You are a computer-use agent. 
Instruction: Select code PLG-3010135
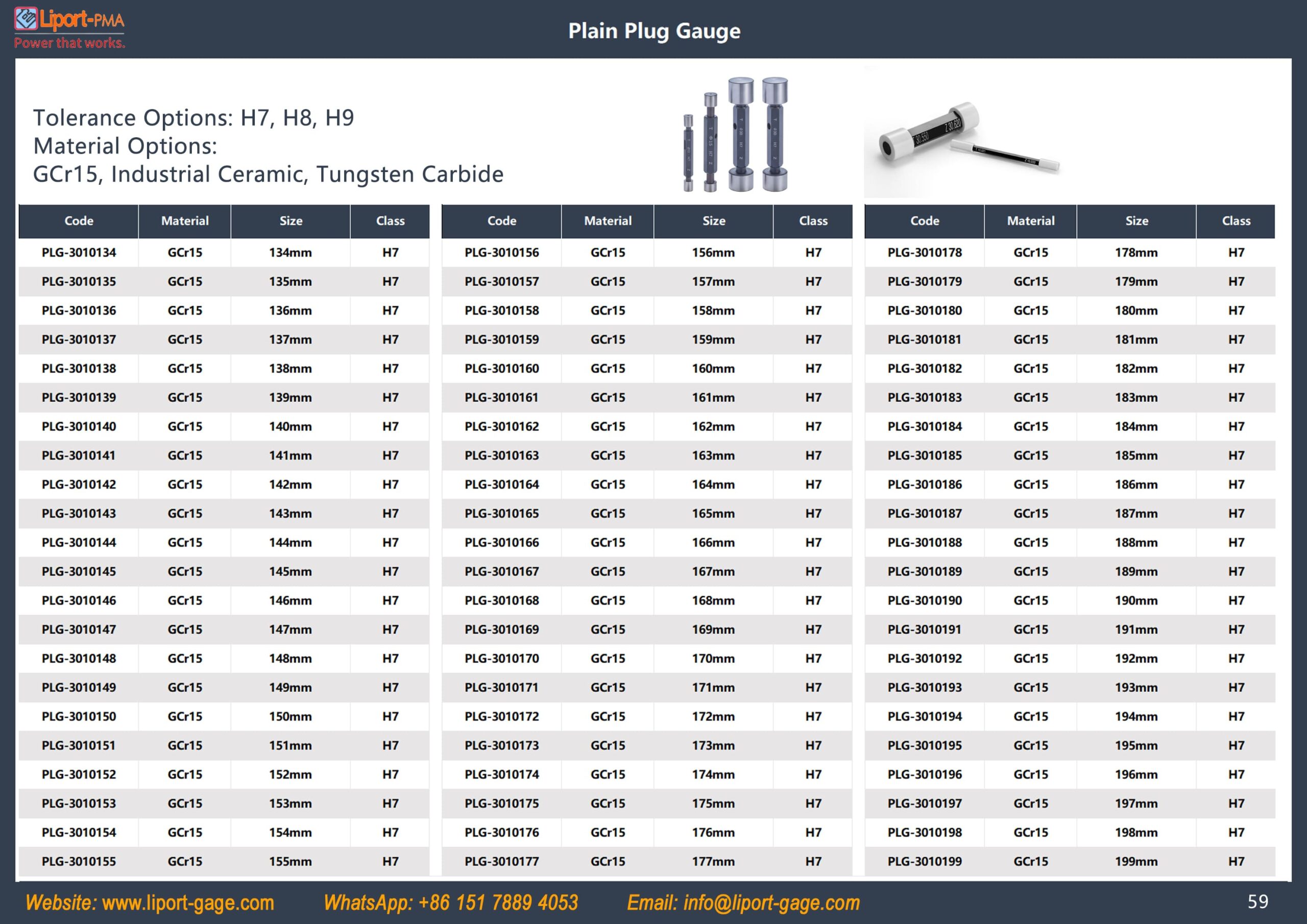coord(79,282)
